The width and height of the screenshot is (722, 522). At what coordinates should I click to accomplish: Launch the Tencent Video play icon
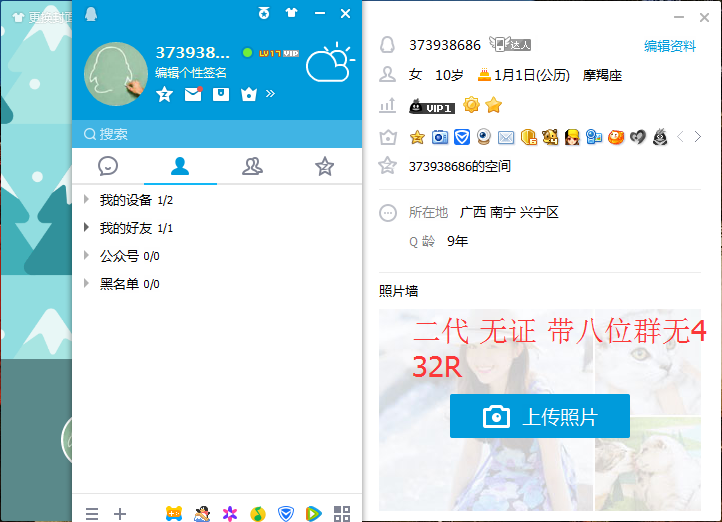coord(314,514)
